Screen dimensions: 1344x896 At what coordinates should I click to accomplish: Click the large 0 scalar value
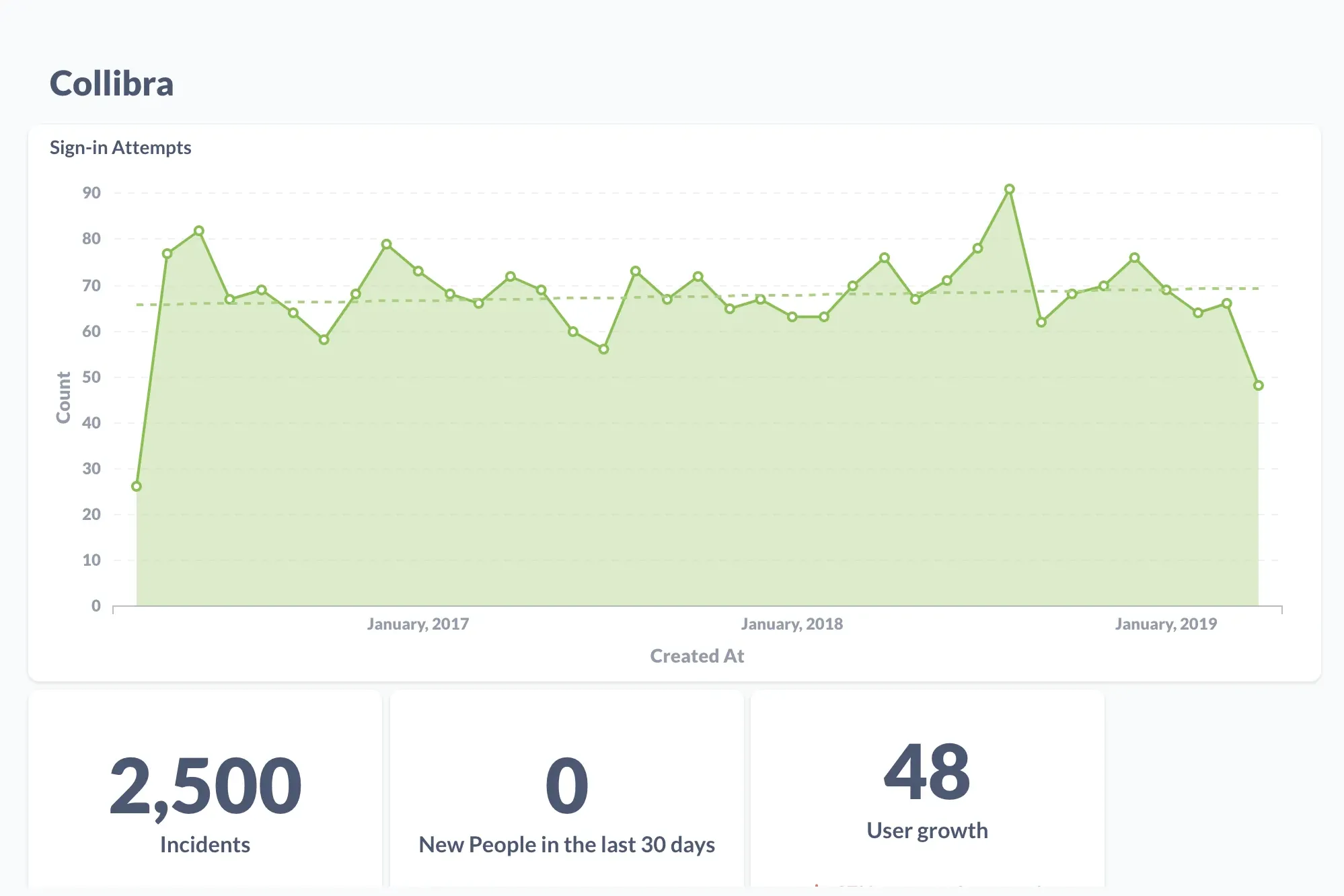pos(567,786)
